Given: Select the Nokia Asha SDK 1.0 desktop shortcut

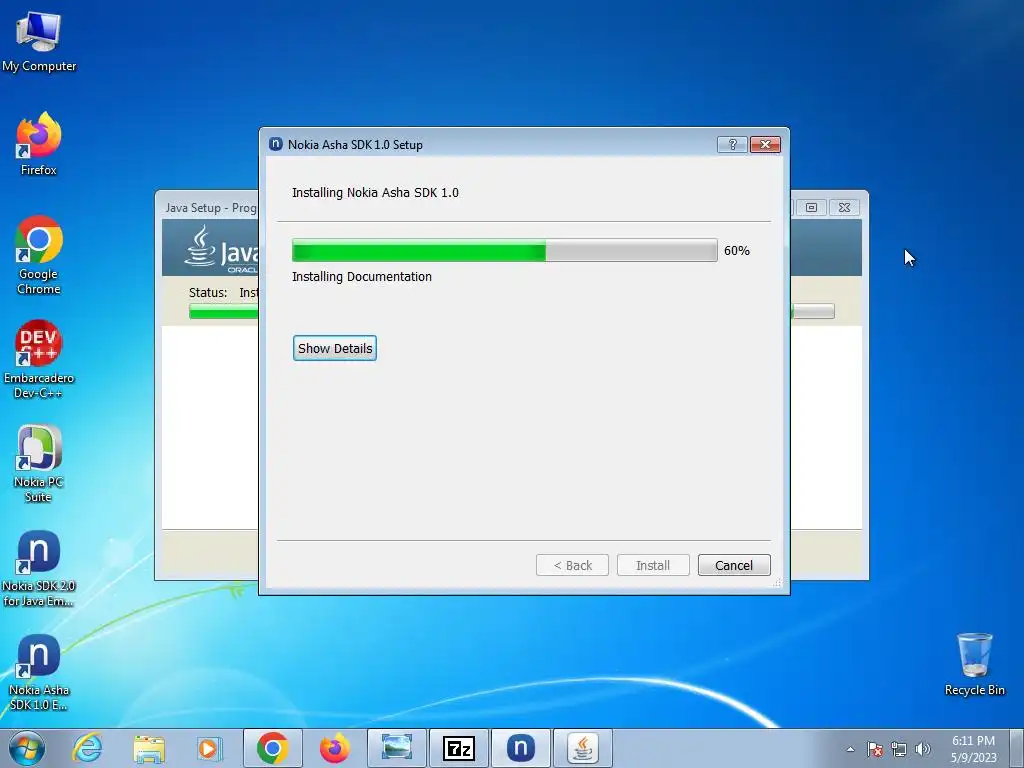Looking at the screenshot, I should click(x=39, y=673).
